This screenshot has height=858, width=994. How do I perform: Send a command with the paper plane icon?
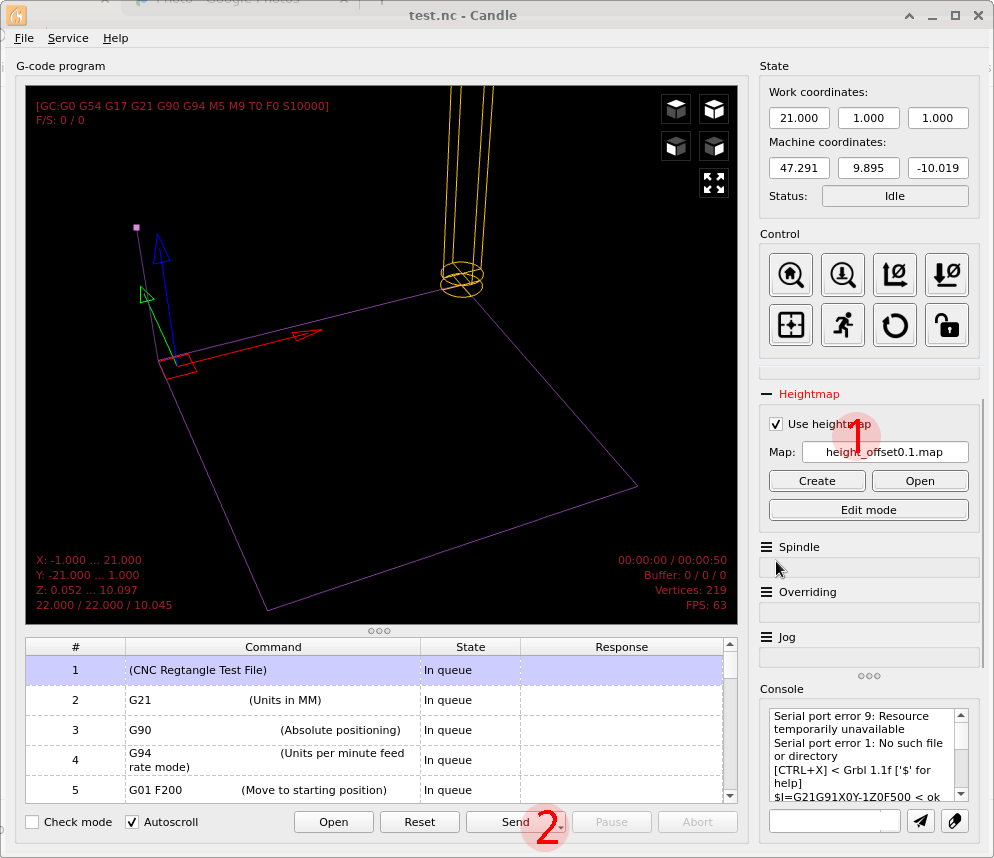tap(920, 820)
